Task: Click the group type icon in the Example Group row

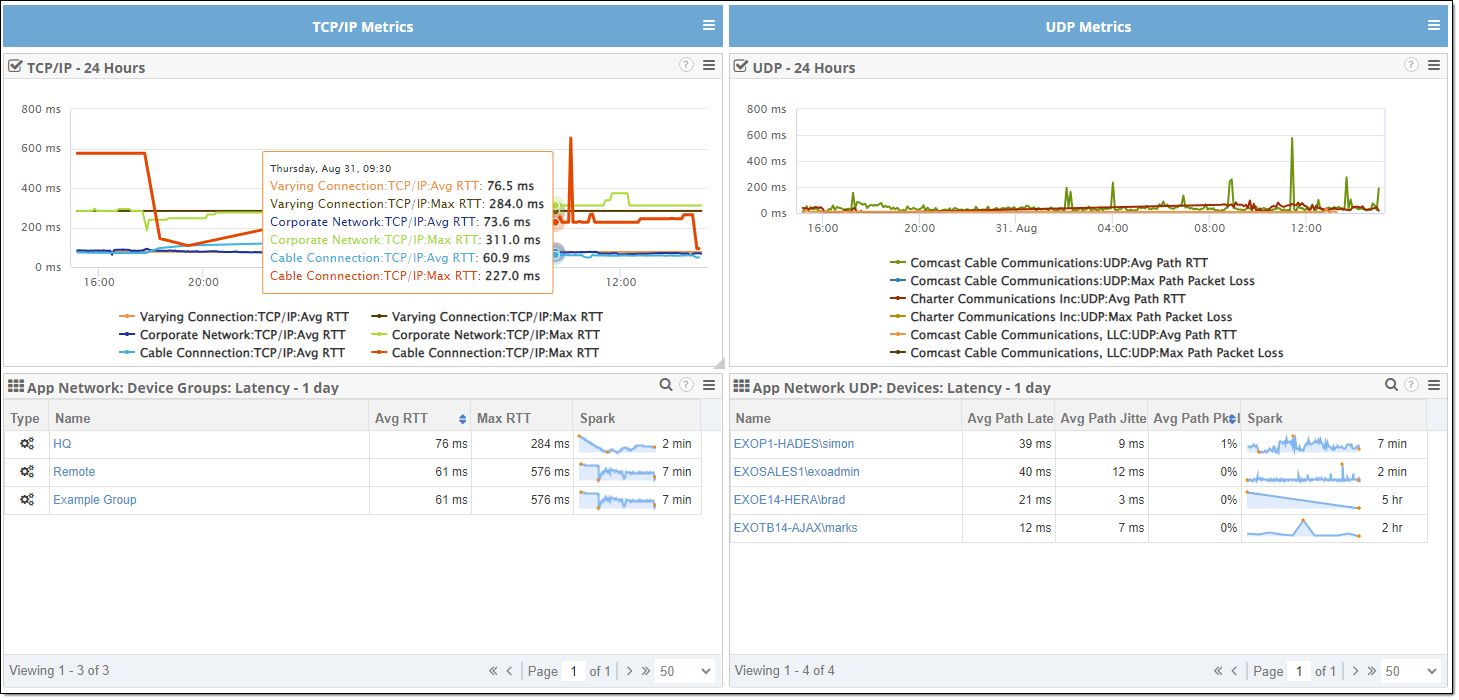Action: point(27,500)
